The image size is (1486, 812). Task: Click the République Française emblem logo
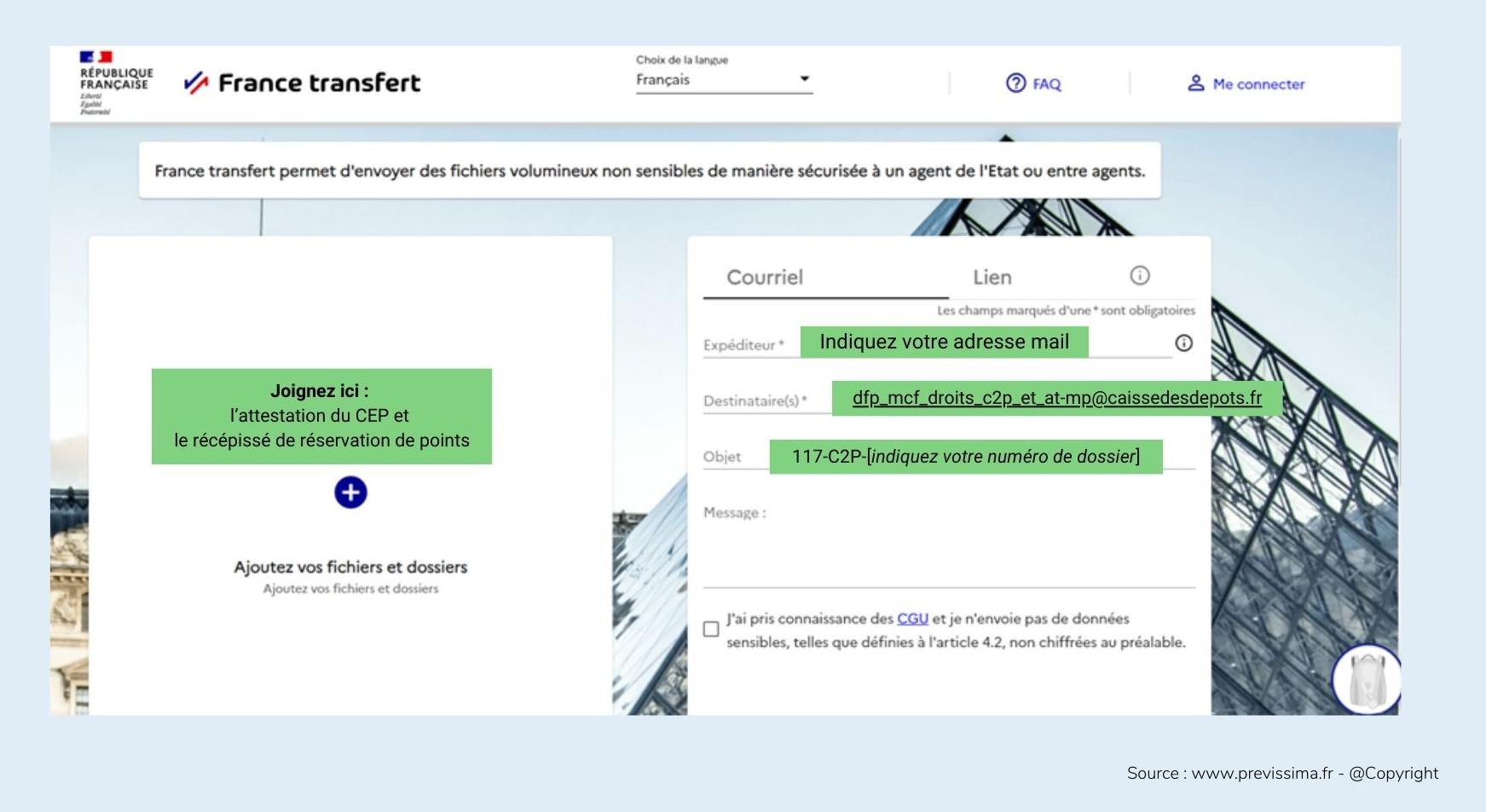pyautogui.click(x=115, y=82)
